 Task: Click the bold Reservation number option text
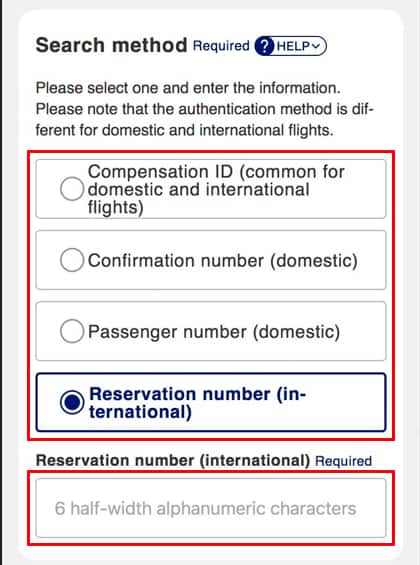(x=197, y=403)
